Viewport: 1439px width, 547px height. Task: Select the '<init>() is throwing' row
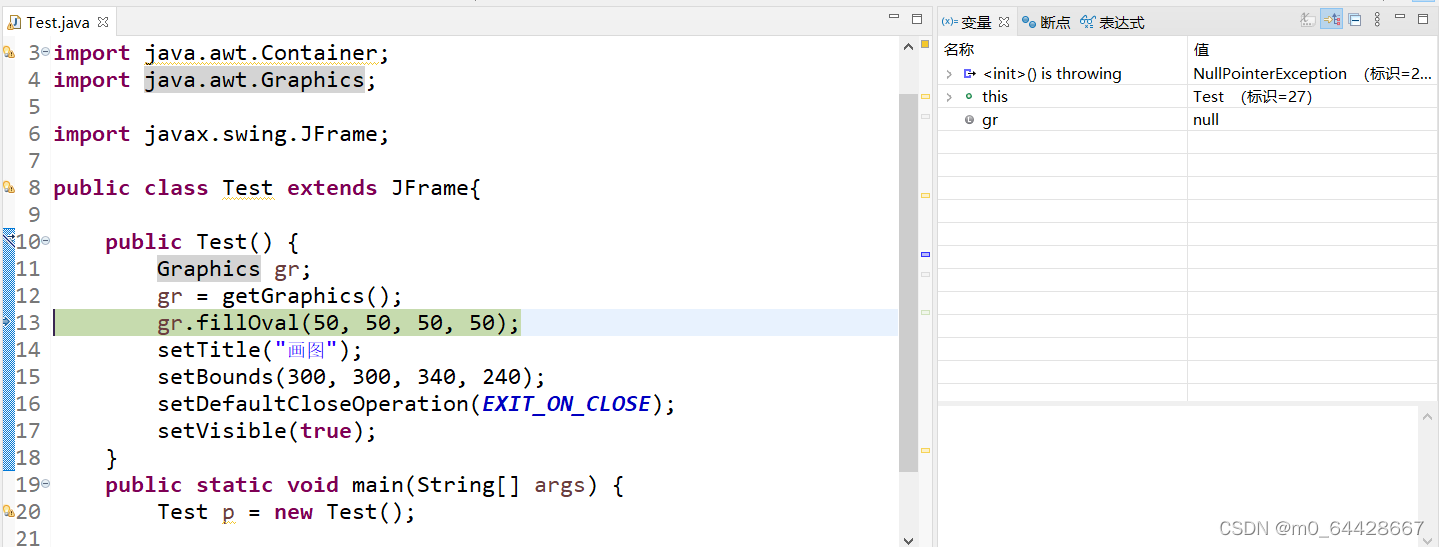(1188, 74)
